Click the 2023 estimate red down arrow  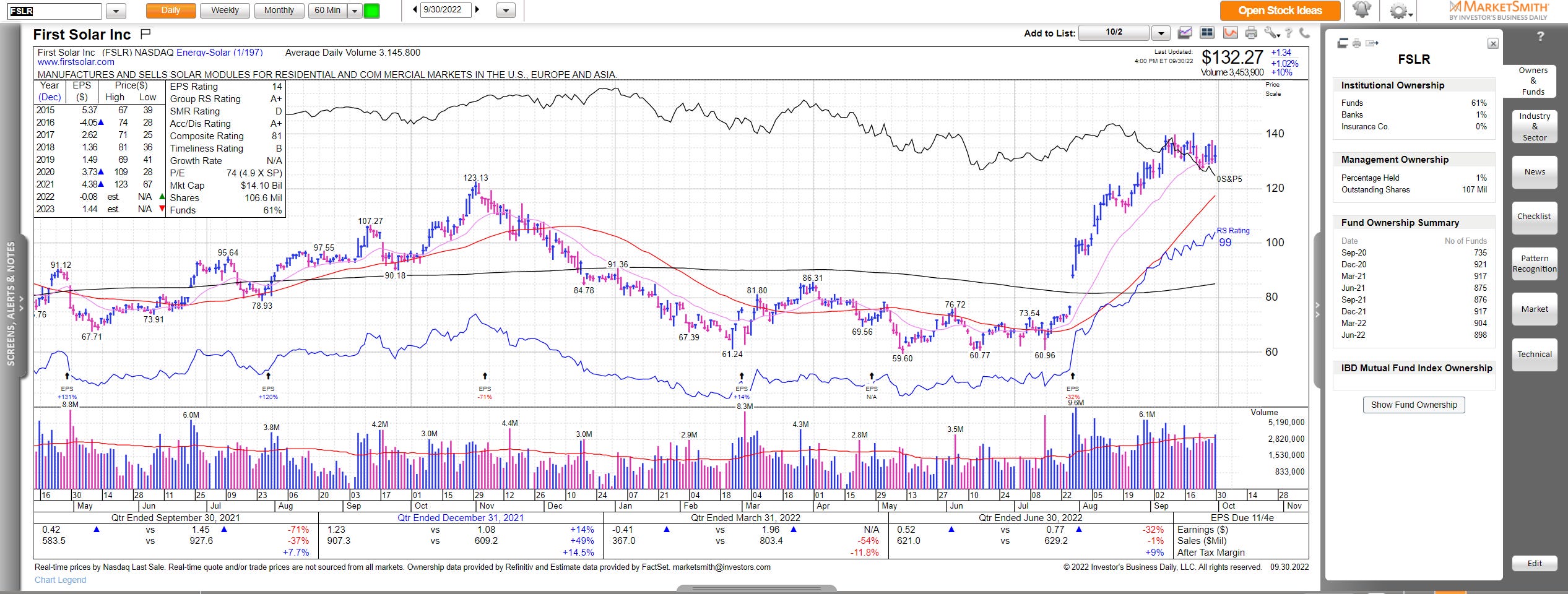[x=162, y=209]
